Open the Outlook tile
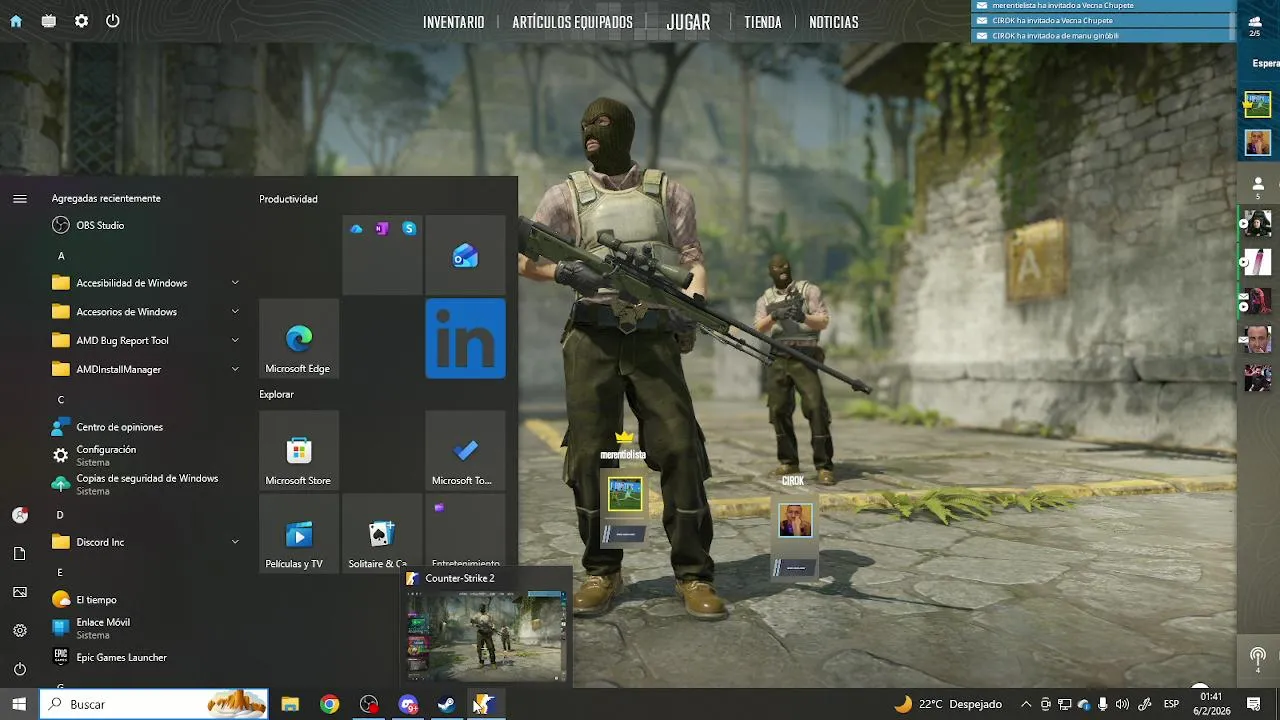1280x720 pixels. (x=465, y=255)
